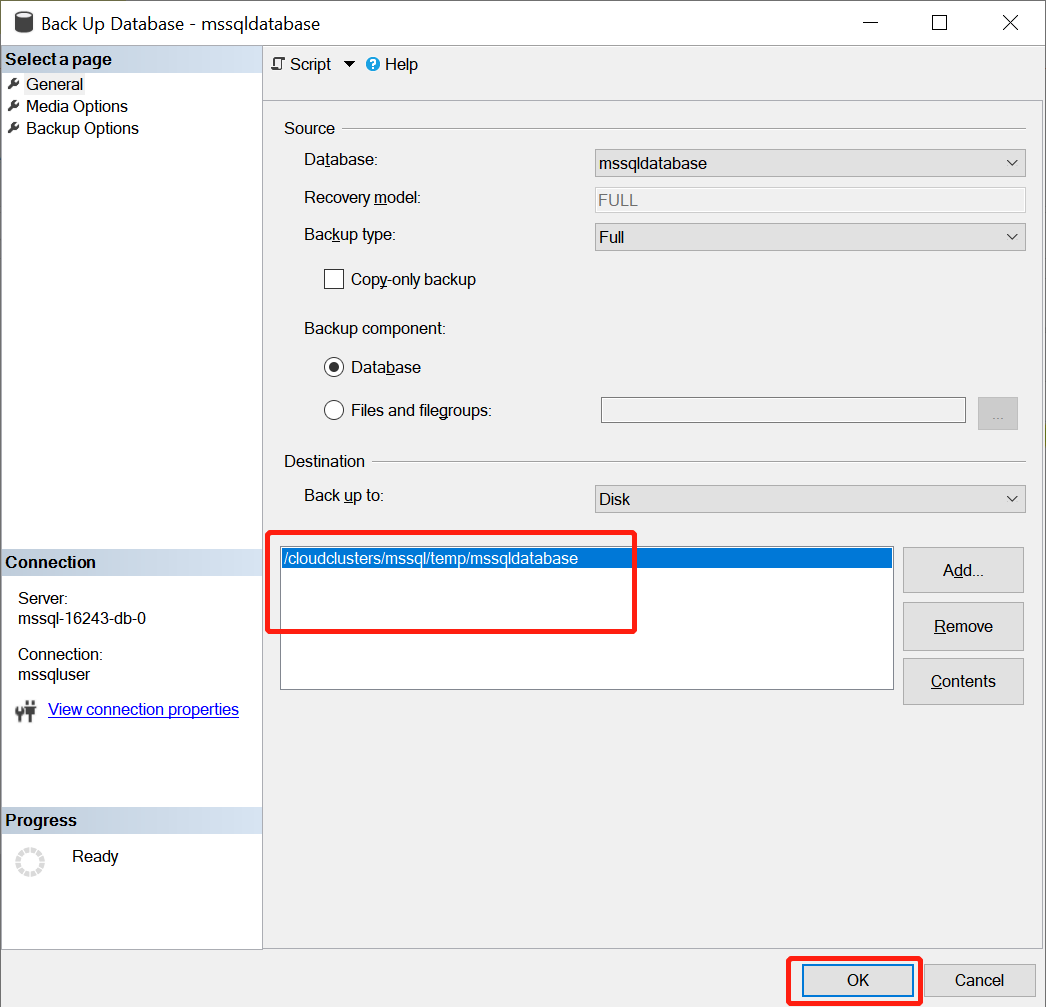Click the database icon in title bar

(x=23, y=23)
